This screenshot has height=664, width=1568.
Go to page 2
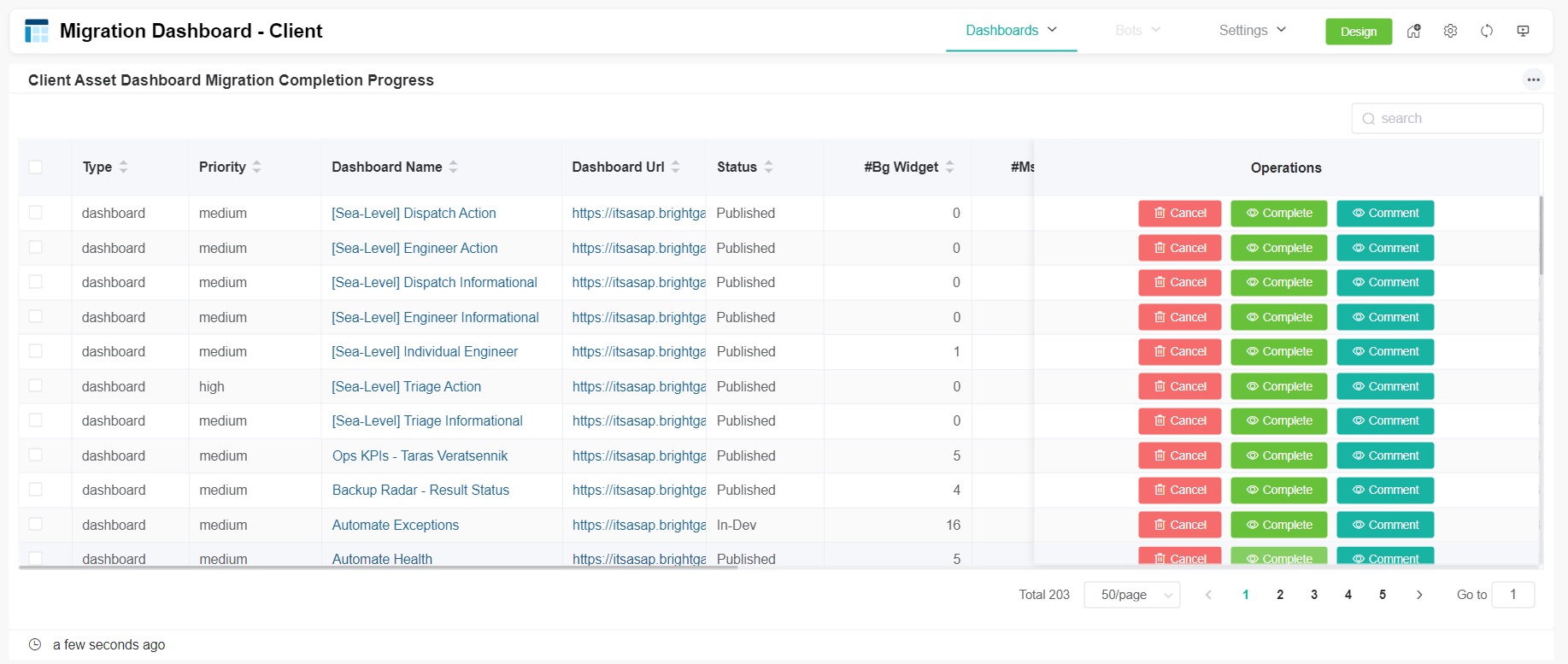(x=1280, y=595)
